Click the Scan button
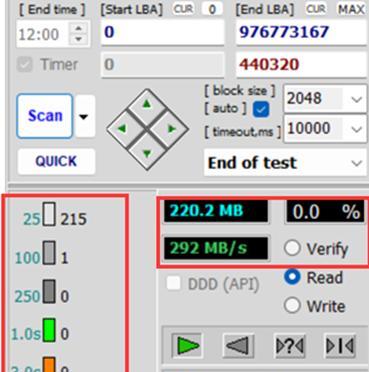The image size is (369, 372). [45, 116]
